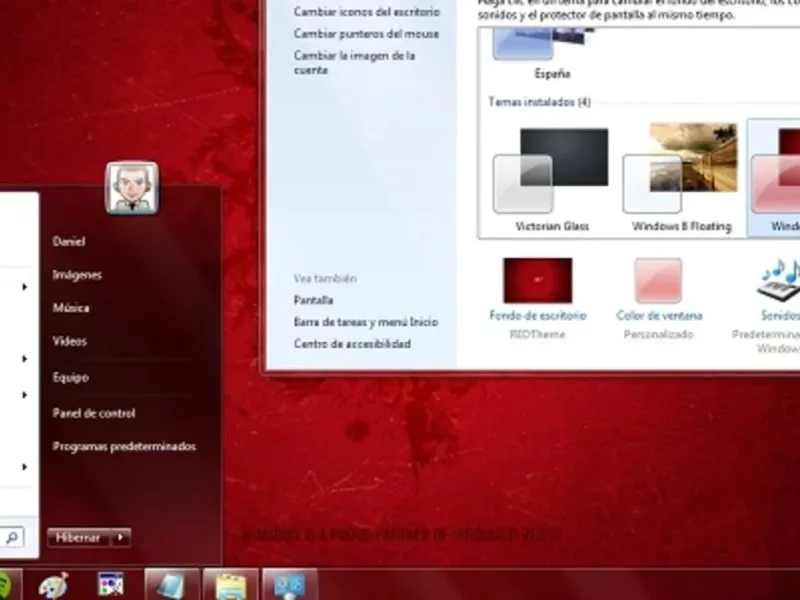Switch to Personalization window taskbar icon

290,585
